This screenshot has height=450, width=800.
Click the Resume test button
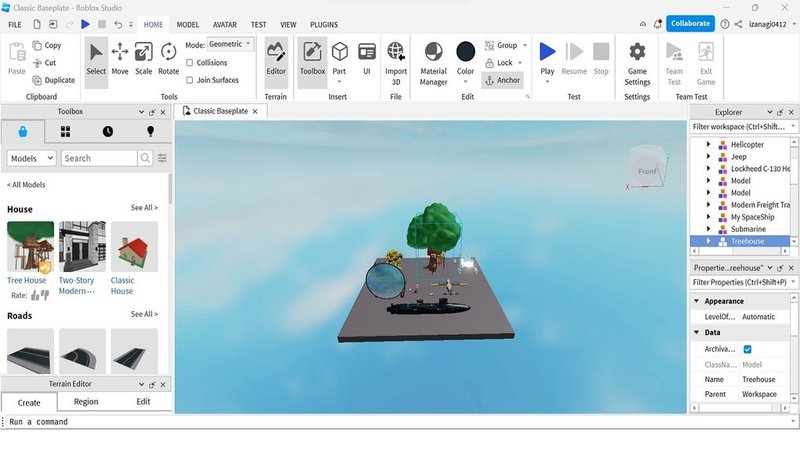pyautogui.click(x=574, y=59)
